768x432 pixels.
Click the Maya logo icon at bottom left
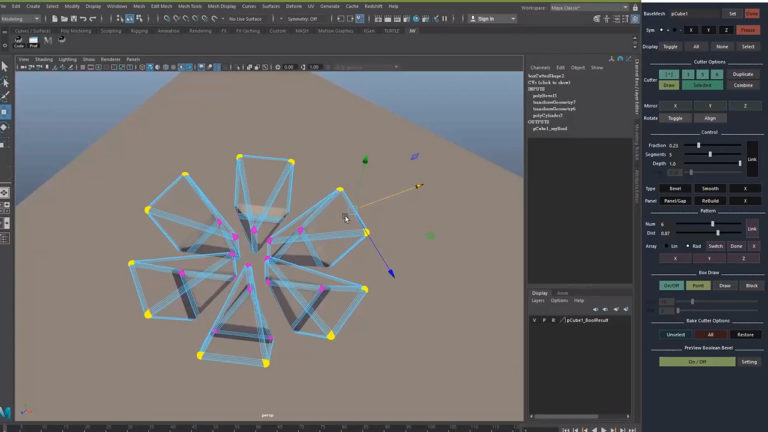(5, 412)
